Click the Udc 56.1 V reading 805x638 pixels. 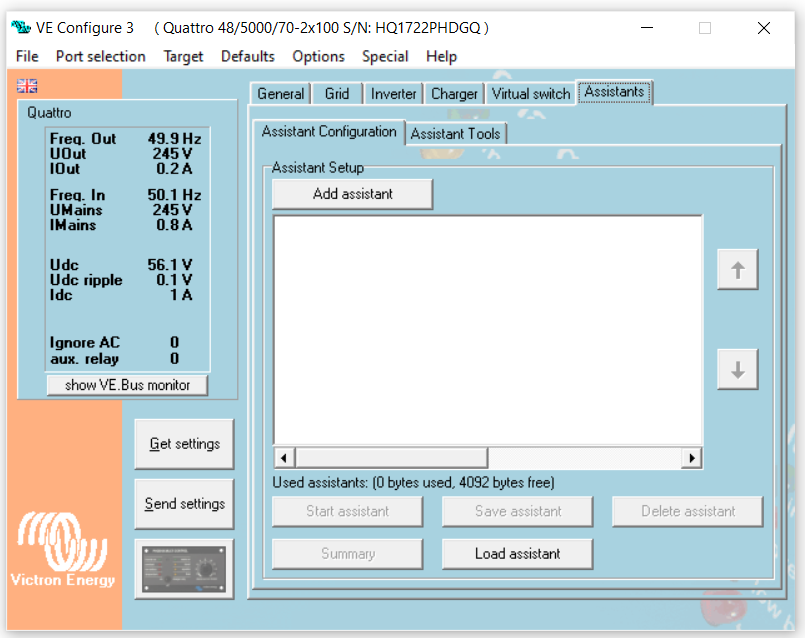click(x=121, y=265)
